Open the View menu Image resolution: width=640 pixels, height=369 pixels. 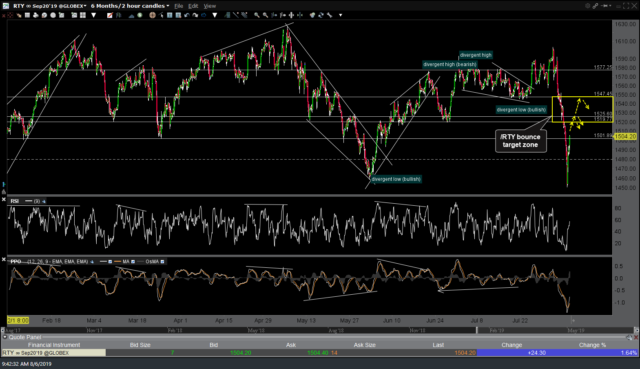(209, 6)
